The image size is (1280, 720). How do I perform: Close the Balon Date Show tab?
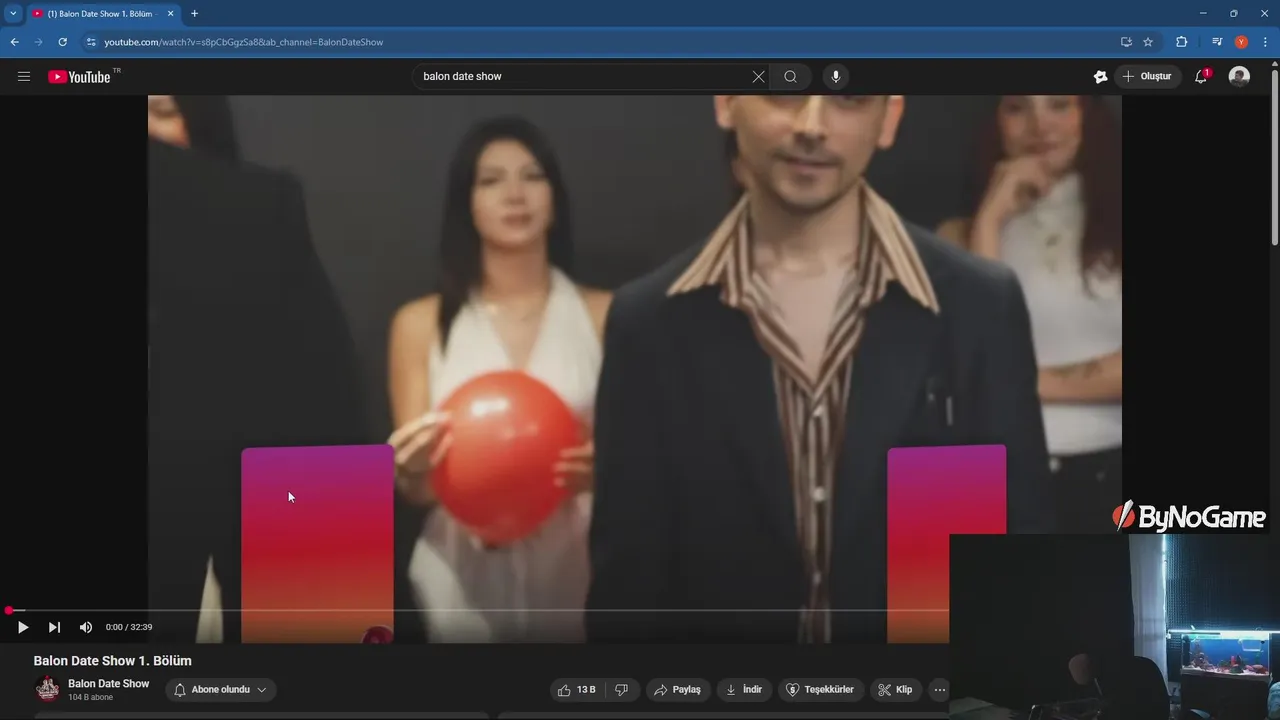171,14
